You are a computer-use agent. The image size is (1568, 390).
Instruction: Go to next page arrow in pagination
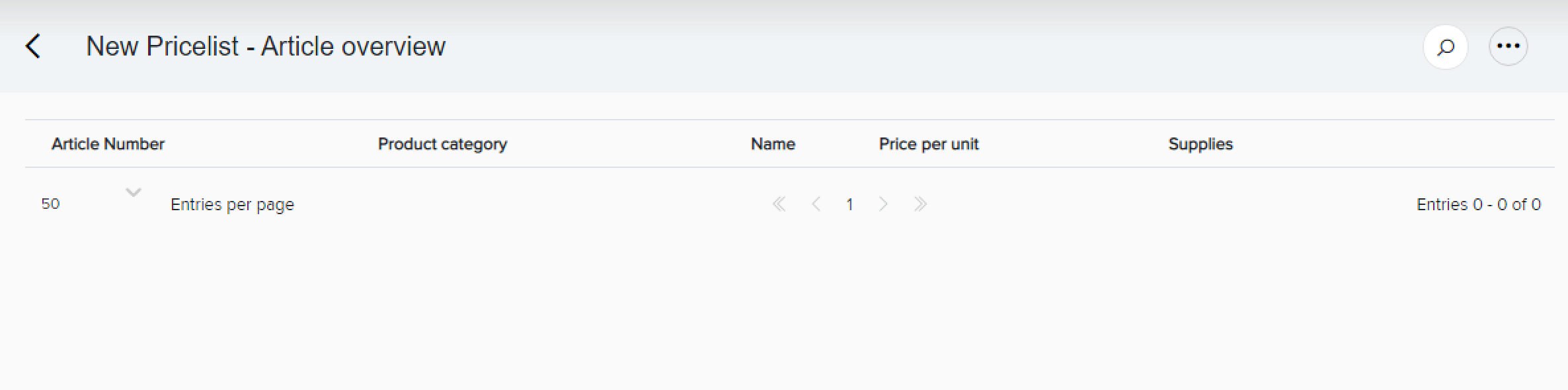883,204
